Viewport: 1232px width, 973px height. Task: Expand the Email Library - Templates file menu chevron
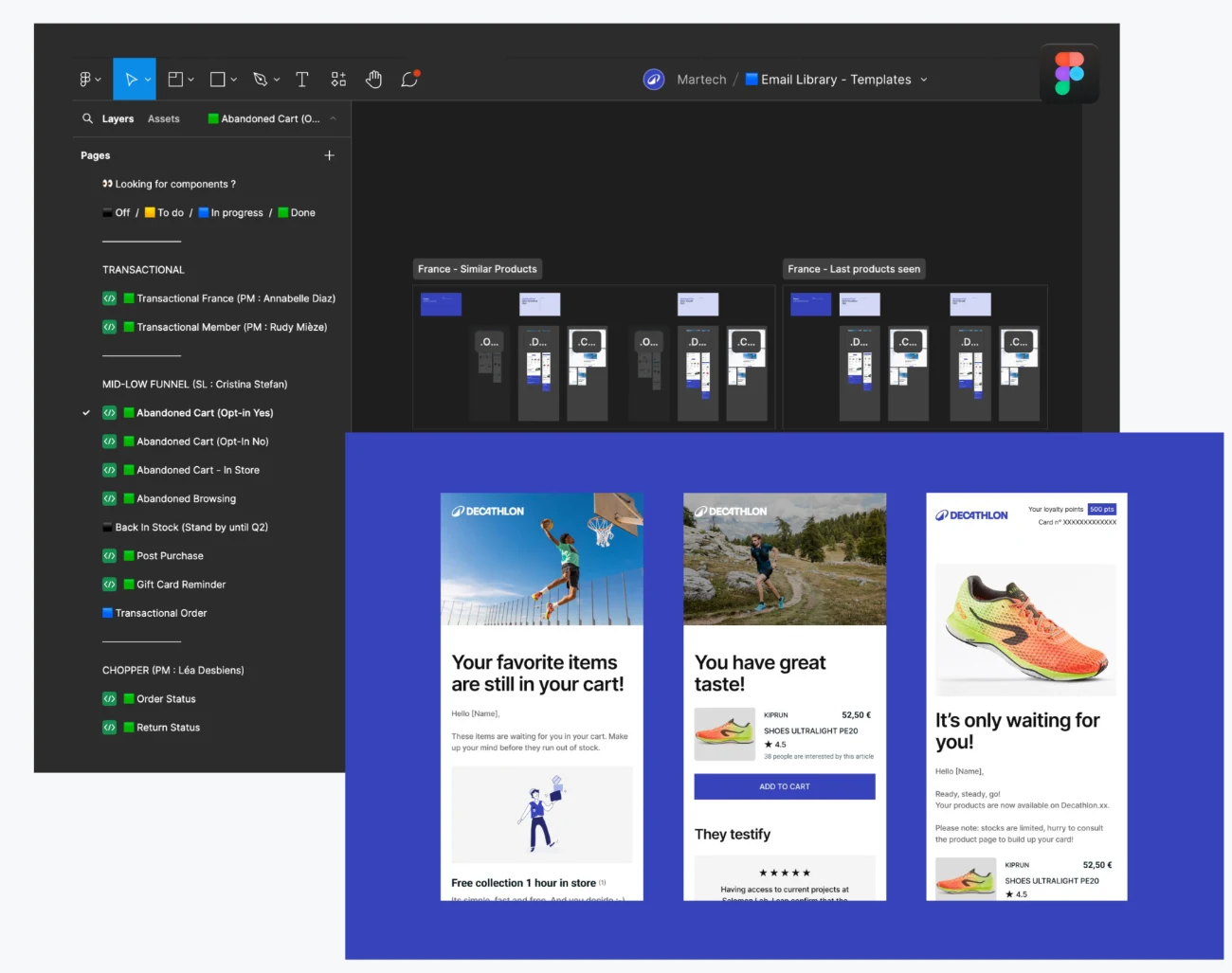[924, 80]
